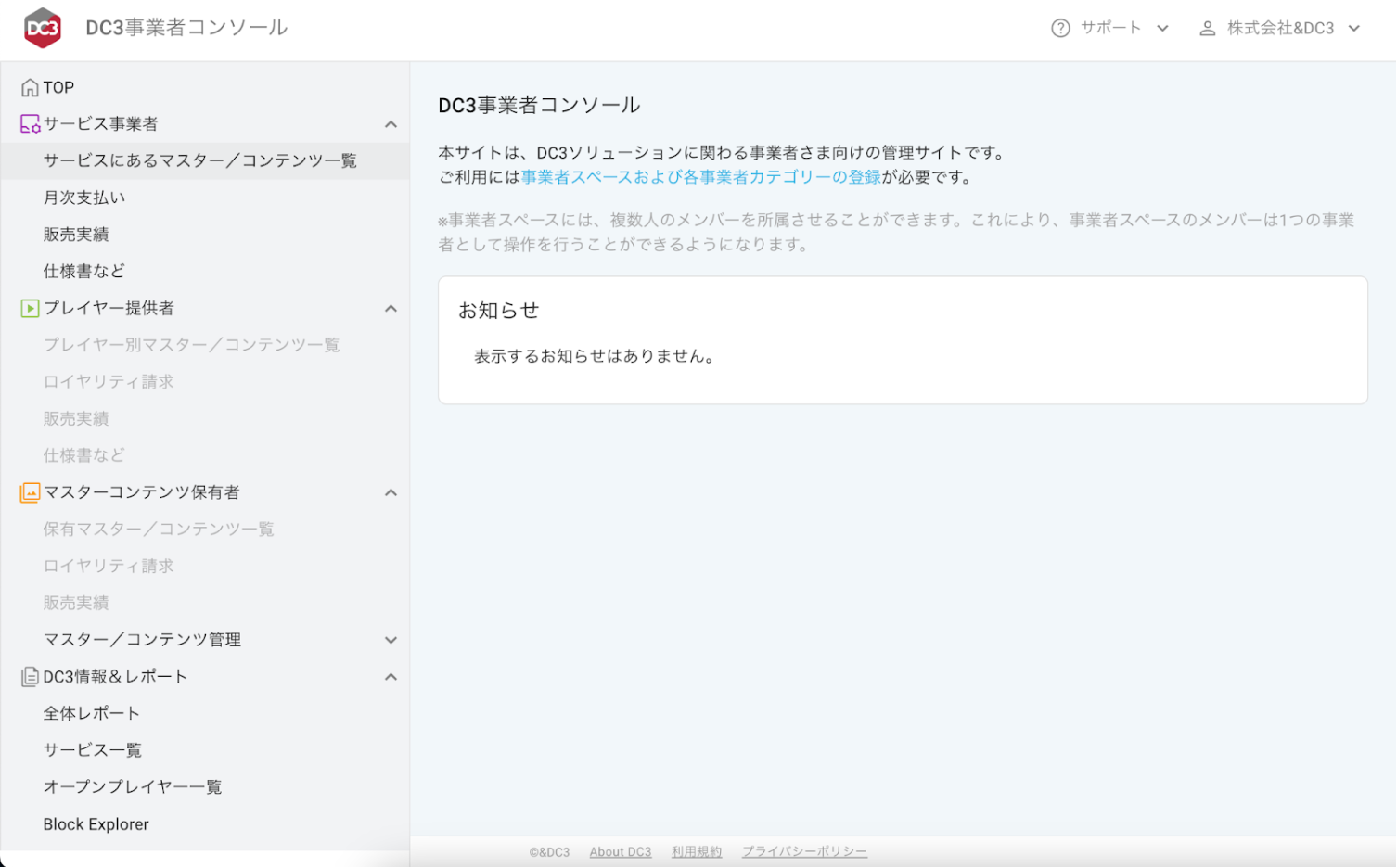Screen dimensions: 1397x868
Task: Collapse the マスターコンテンツ保有者 section chevron
Action: pos(391,492)
